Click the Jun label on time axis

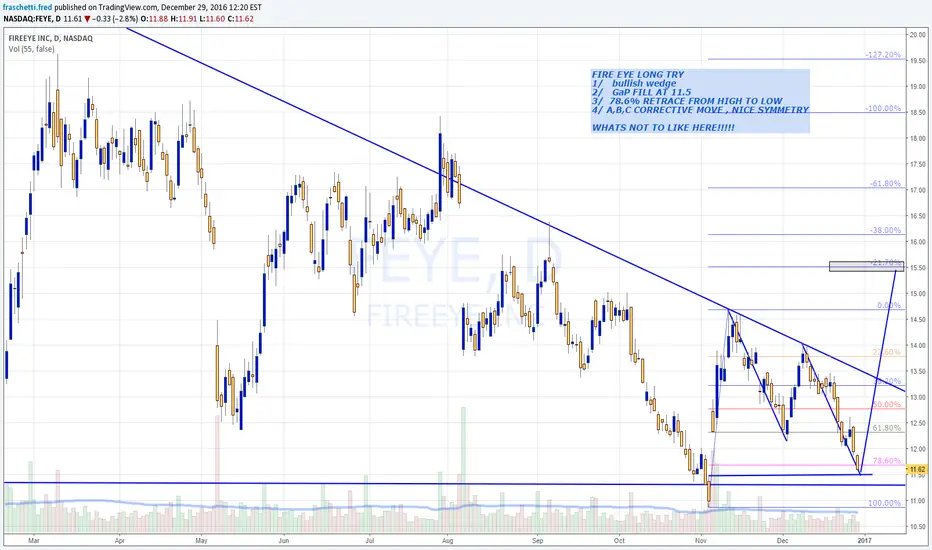[284, 540]
